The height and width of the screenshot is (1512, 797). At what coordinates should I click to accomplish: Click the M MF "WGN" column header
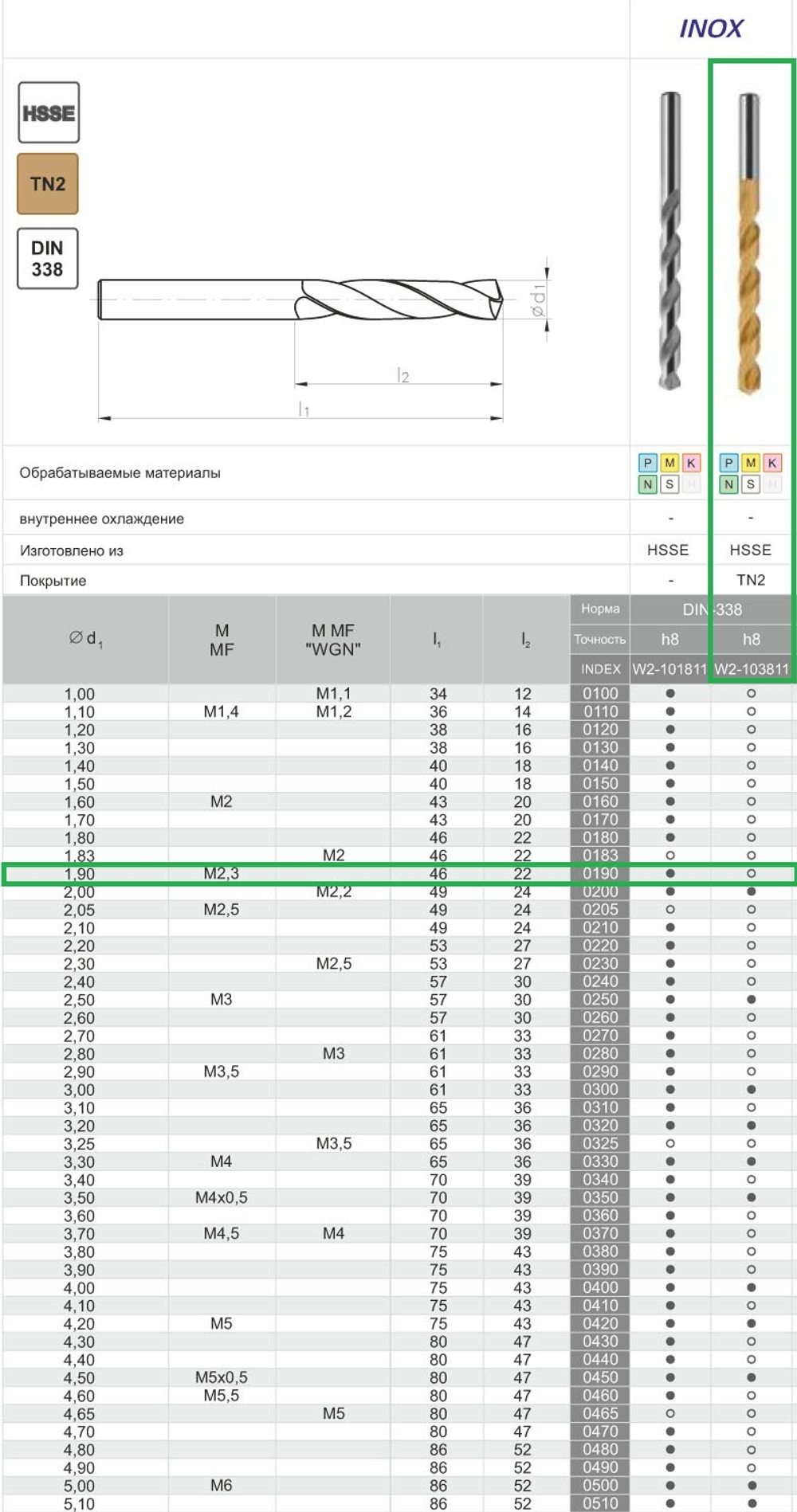coord(333,640)
